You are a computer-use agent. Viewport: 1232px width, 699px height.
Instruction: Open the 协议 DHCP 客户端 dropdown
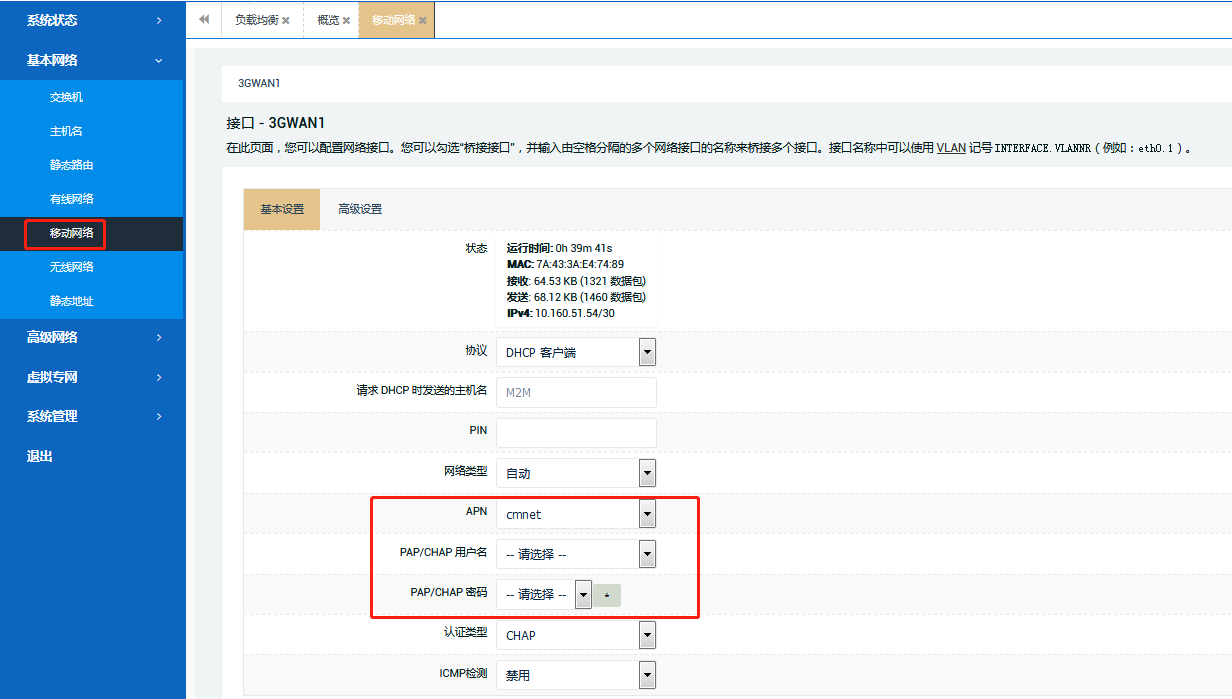click(x=647, y=352)
